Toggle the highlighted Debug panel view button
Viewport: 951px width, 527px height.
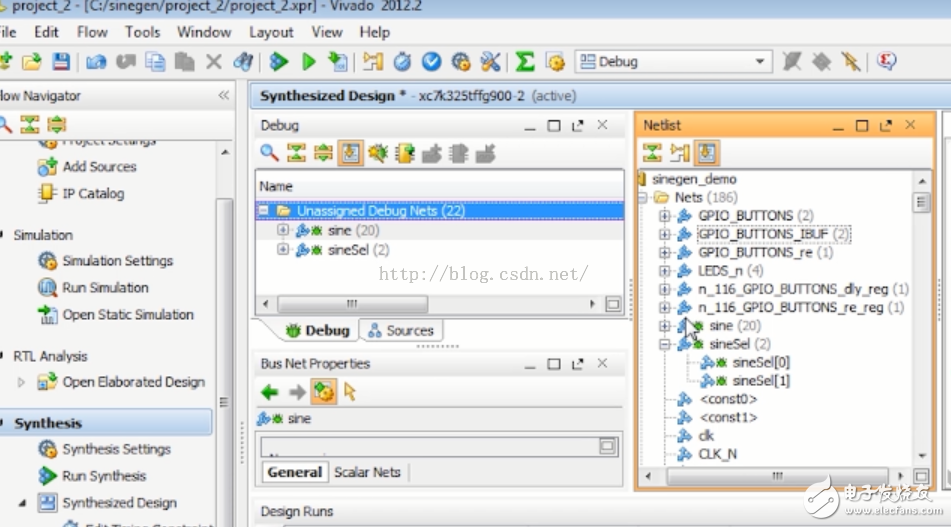[350, 153]
